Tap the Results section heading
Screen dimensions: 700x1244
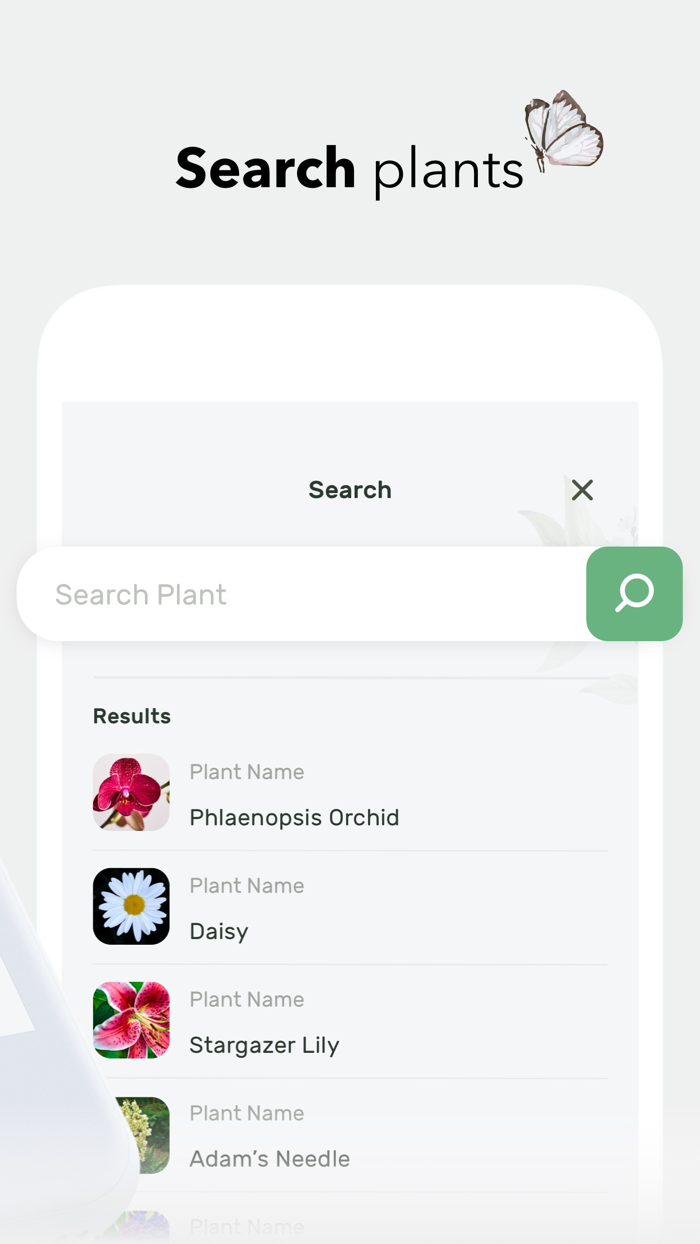[131, 716]
